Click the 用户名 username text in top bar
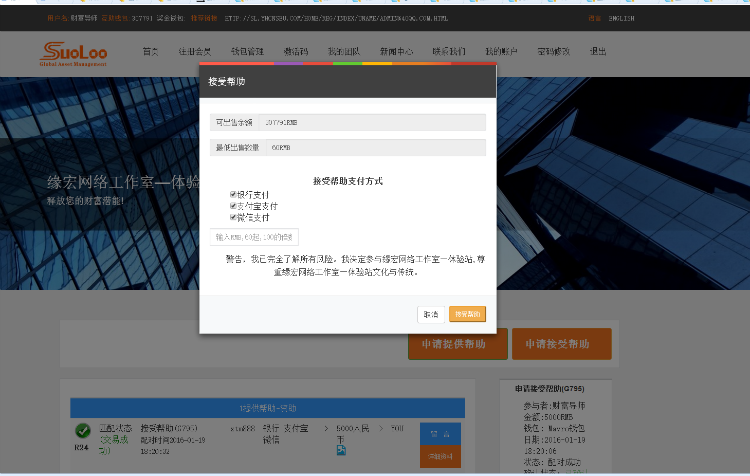Screen dimensions: 750x476 point(72,18)
